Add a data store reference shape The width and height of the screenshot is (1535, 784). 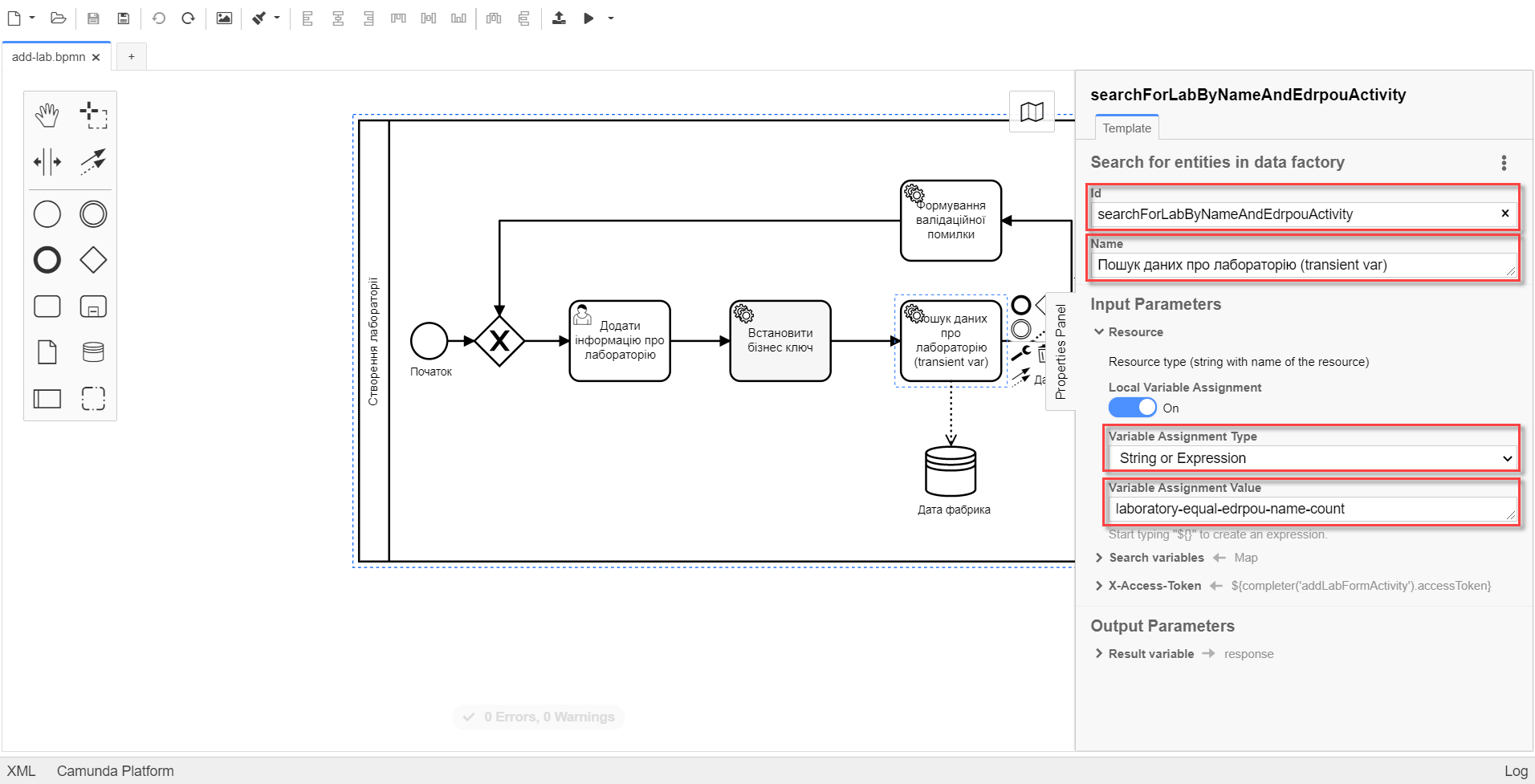(x=93, y=352)
